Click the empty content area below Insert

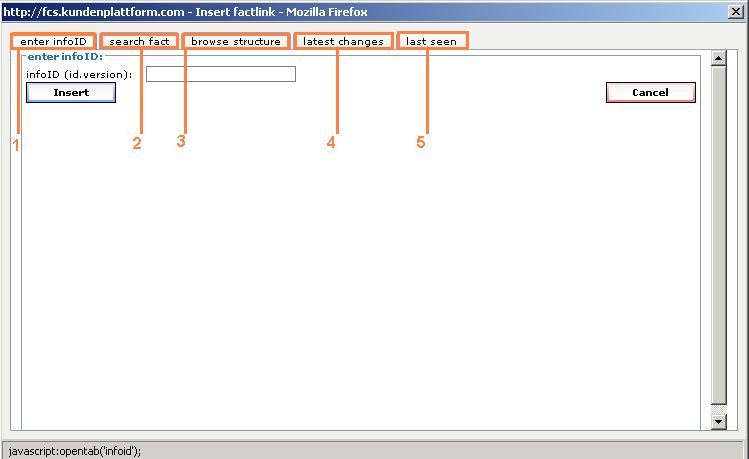(360, 270)
